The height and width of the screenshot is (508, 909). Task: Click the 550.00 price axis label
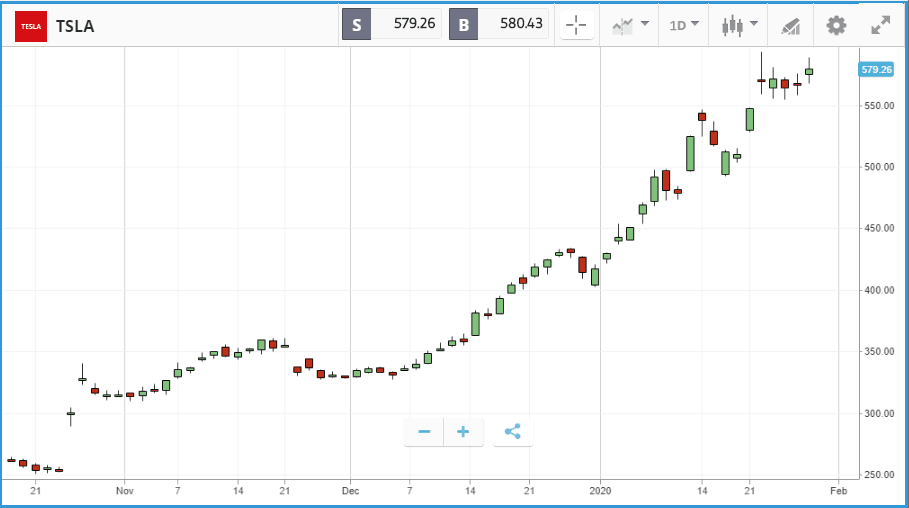tap(879, 106)
